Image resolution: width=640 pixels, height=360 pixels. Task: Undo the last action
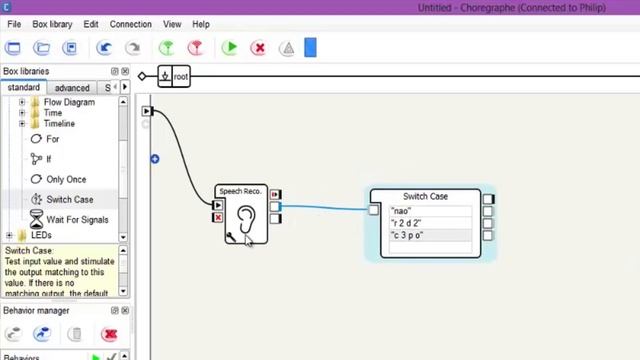(x=104, y=48)
